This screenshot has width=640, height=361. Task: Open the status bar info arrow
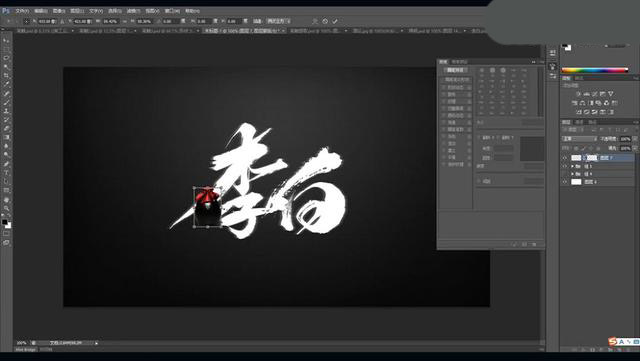96,343
